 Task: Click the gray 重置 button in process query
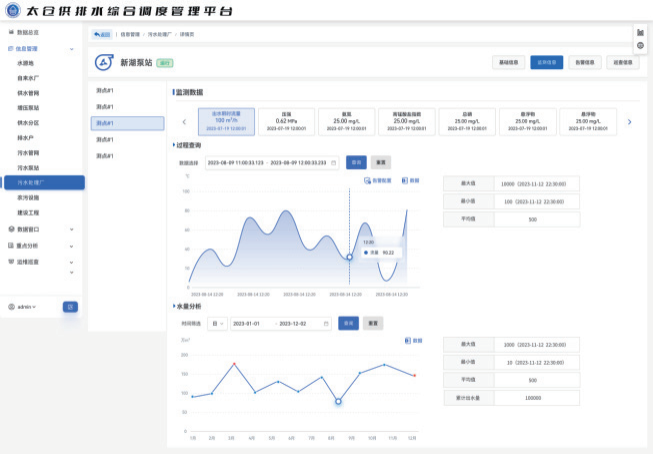coord(381,162)
